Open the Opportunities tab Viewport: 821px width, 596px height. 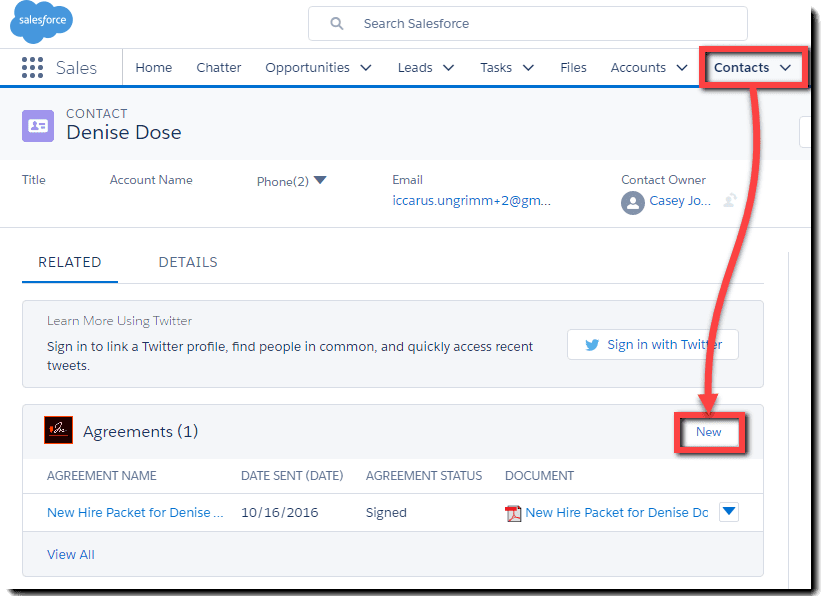pyautogui.click(x=307, y=68)
